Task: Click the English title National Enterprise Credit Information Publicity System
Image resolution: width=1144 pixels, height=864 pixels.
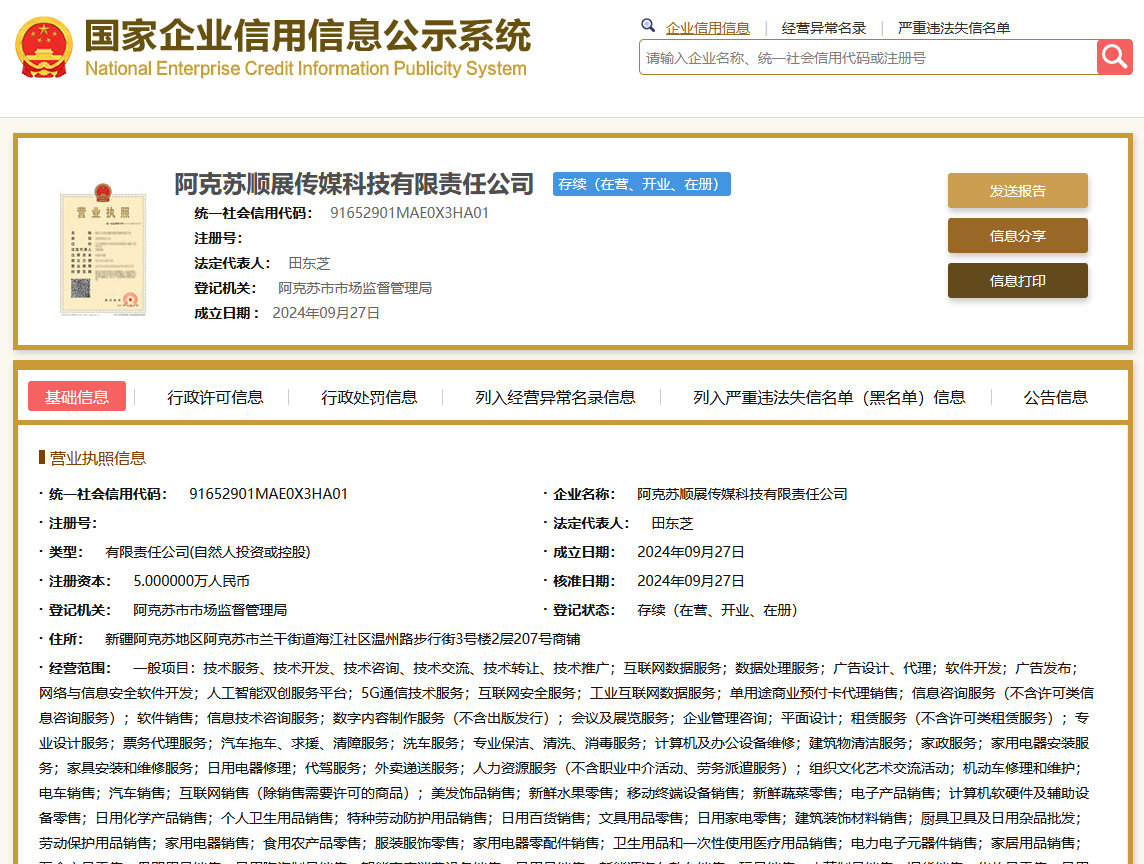Action: pos(306,69)
